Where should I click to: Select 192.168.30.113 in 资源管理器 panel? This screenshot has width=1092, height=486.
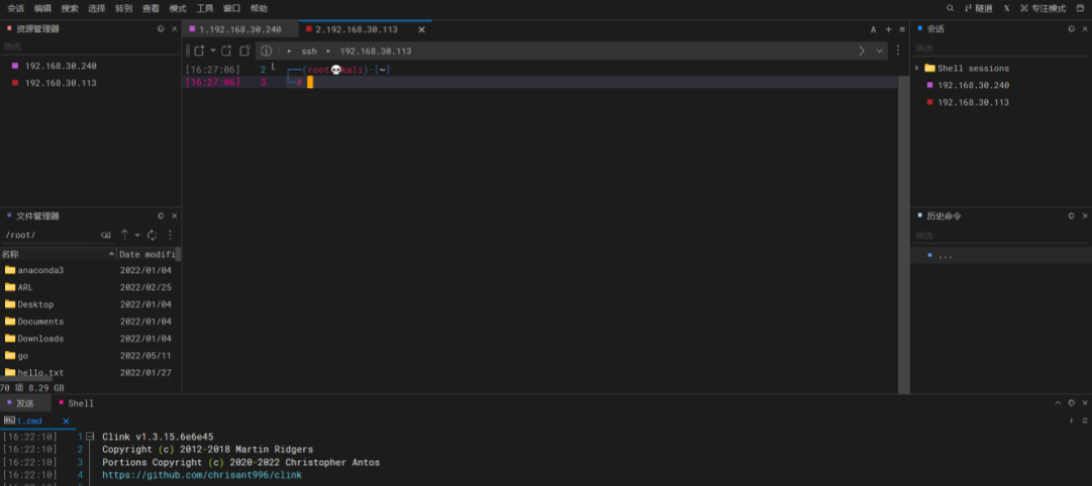[61, 83]
